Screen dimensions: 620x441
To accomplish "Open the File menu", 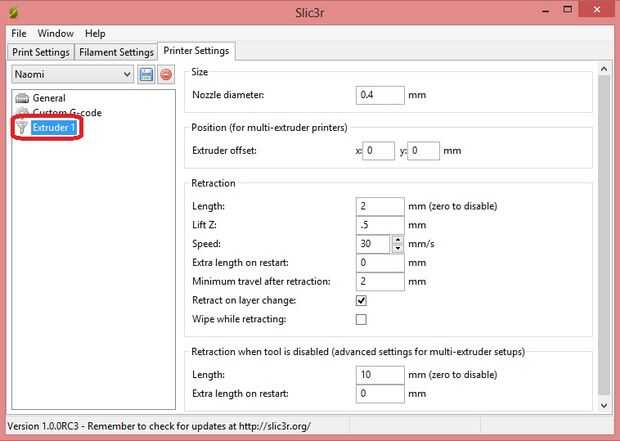I will tap(19, 33).
